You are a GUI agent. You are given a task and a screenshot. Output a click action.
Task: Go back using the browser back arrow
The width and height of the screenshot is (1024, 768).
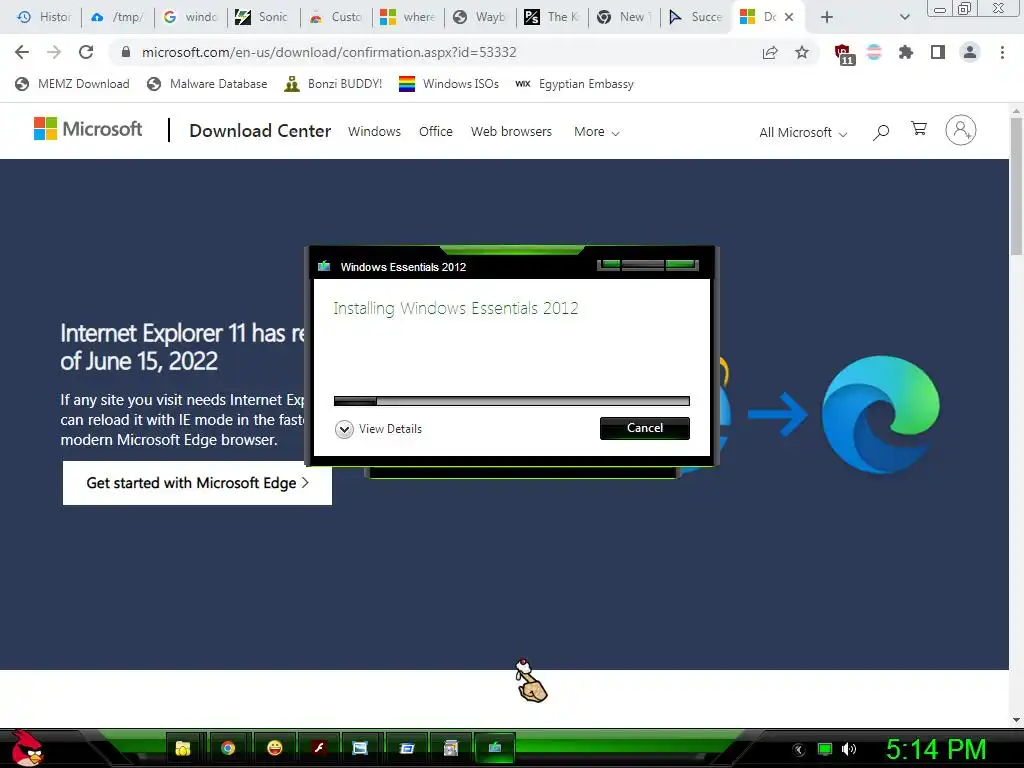(x=22, y=52)
